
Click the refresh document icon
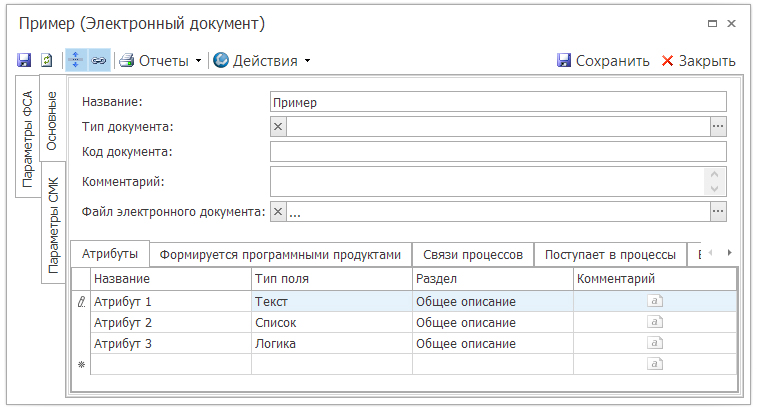pos(46,61)
